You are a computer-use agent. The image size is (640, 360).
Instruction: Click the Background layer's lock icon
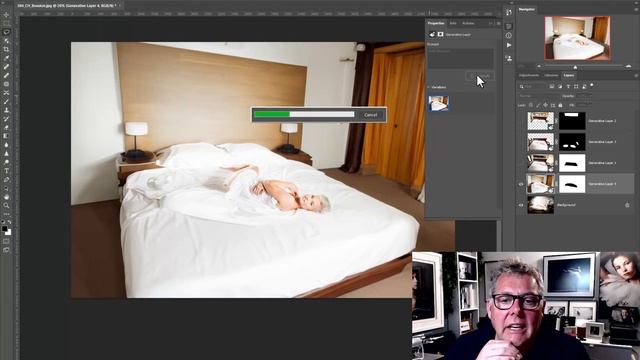(627, 205)
